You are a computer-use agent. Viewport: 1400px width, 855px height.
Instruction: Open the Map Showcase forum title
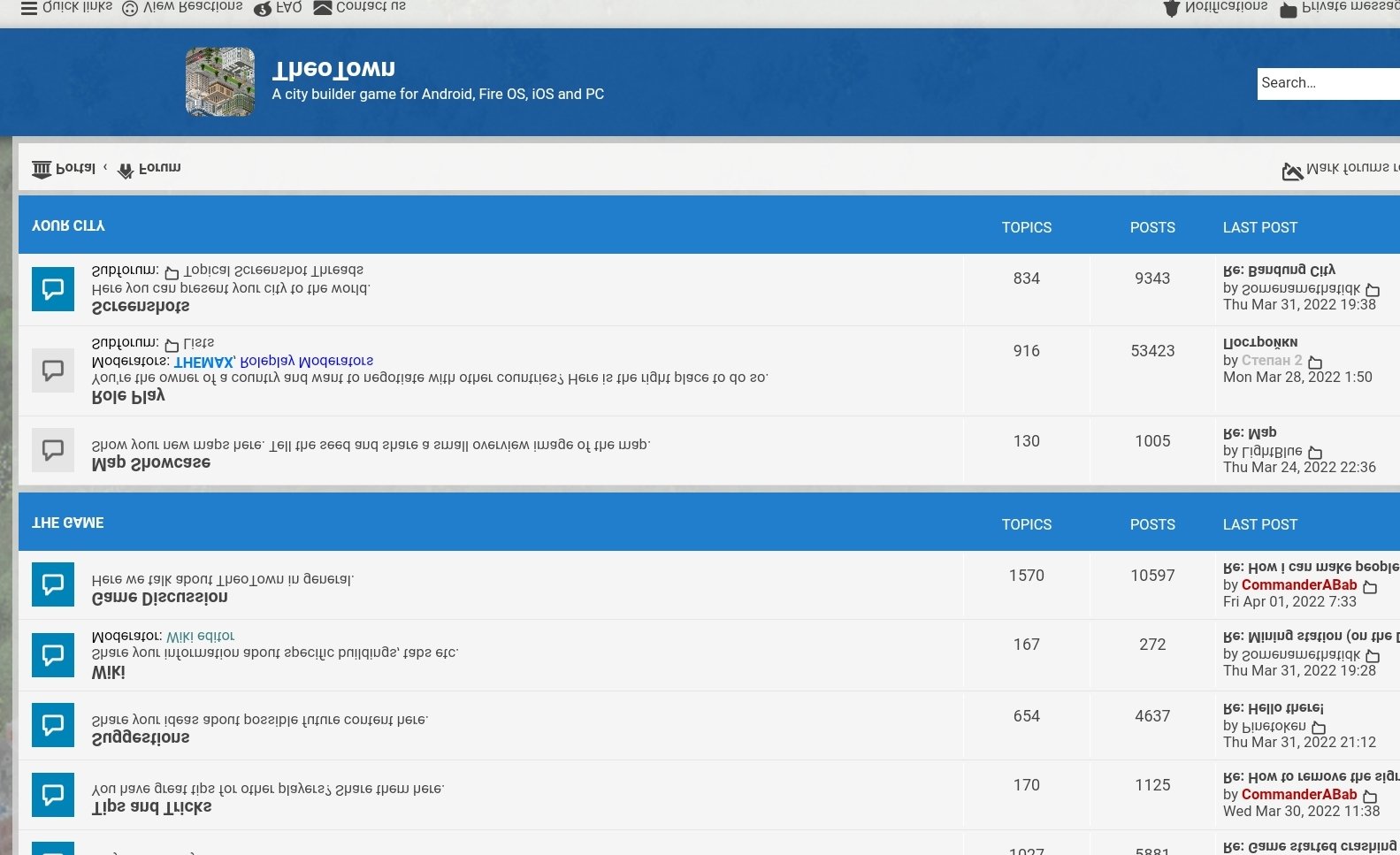pos(151,462)
